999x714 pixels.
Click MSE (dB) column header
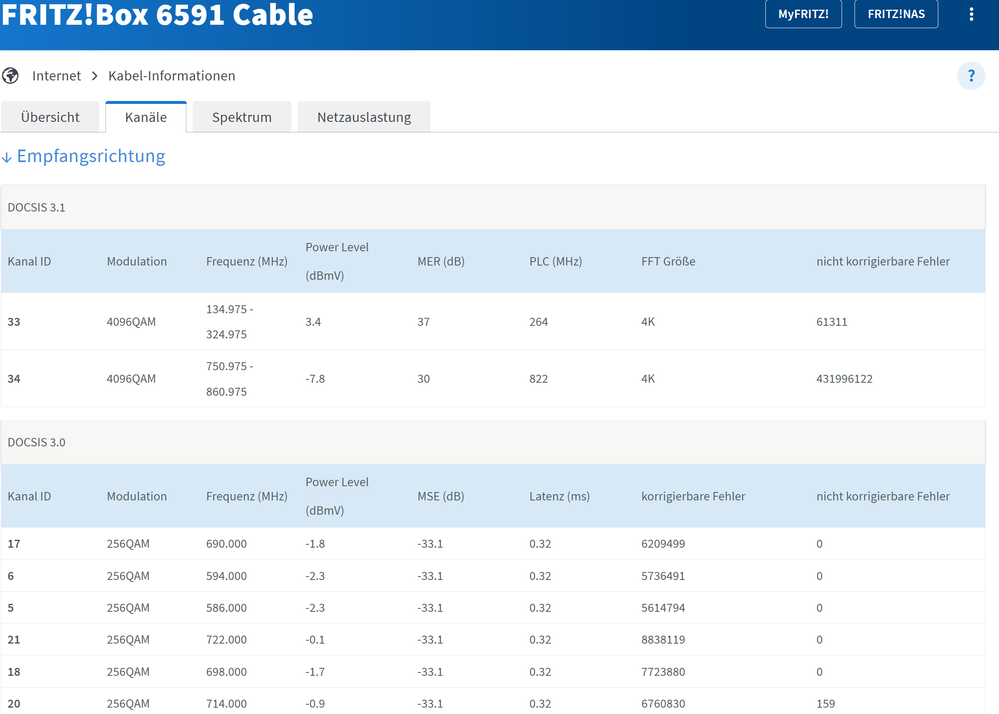(441, 496)
